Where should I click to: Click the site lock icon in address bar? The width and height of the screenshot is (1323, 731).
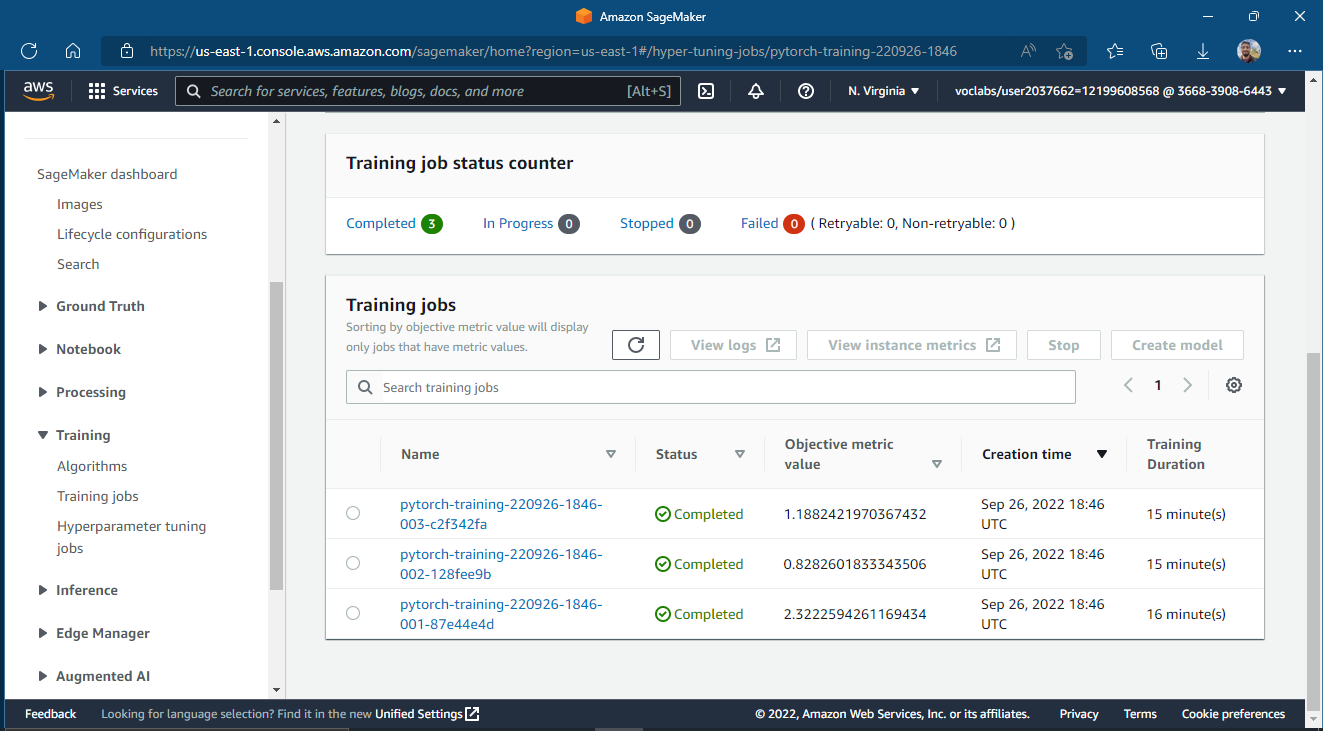click(x=126, y=51)
